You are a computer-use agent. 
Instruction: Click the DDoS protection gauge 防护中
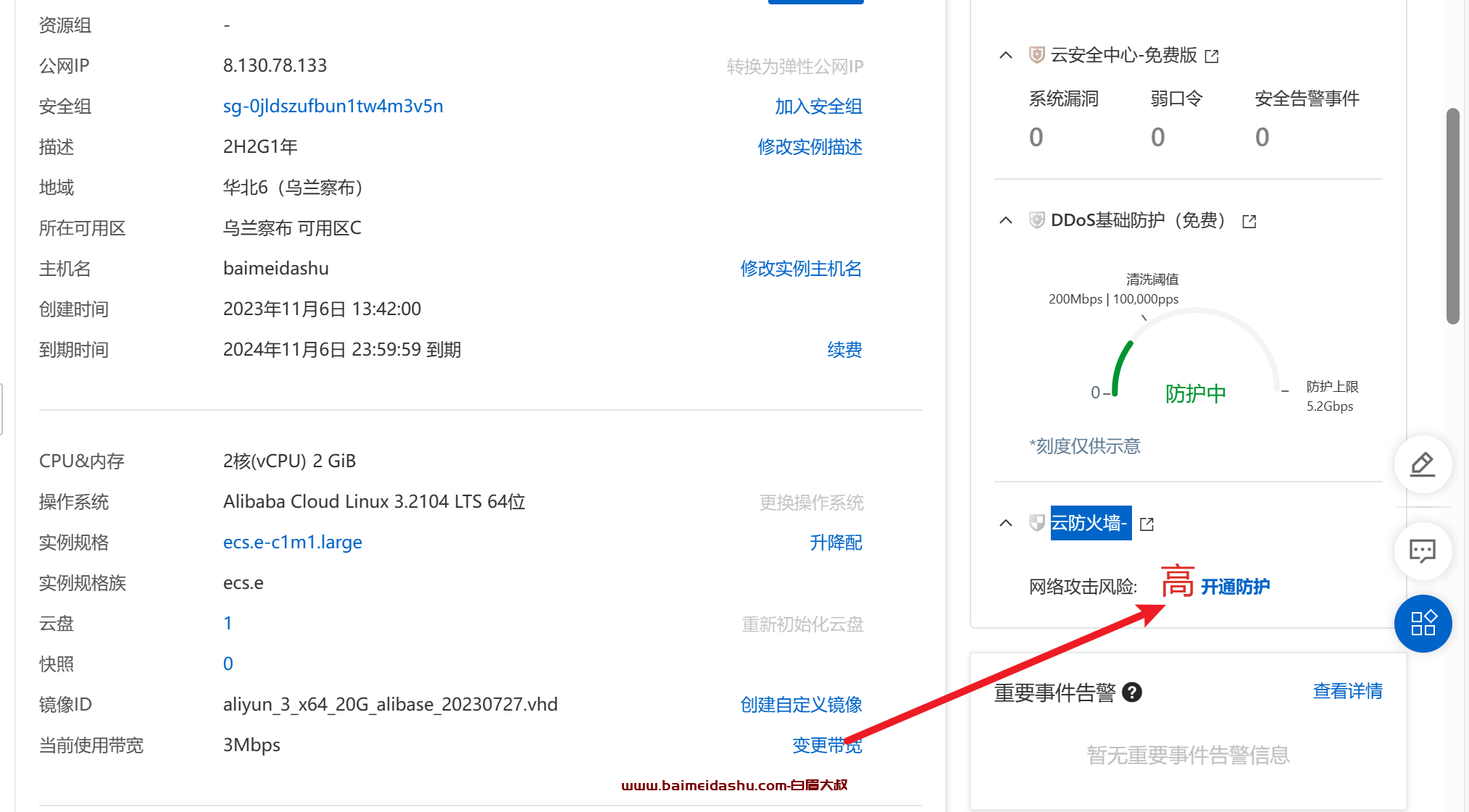1196,394
